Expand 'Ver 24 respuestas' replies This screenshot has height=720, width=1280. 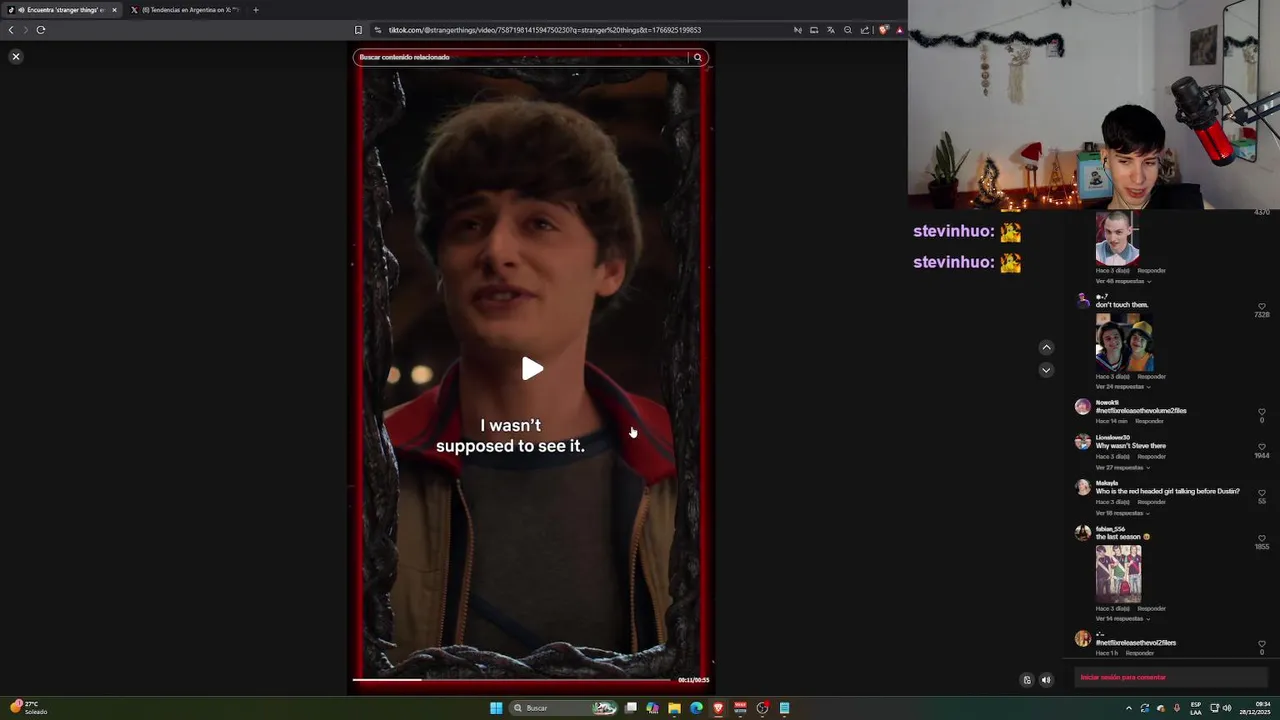click(x=1123, y=386)
